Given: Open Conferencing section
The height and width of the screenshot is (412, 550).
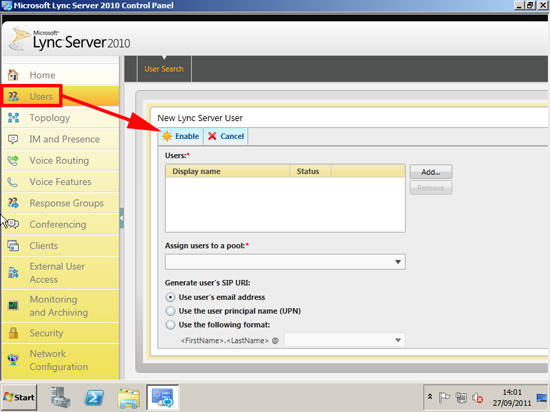Looking at the screenshot, I should (58, 224).
